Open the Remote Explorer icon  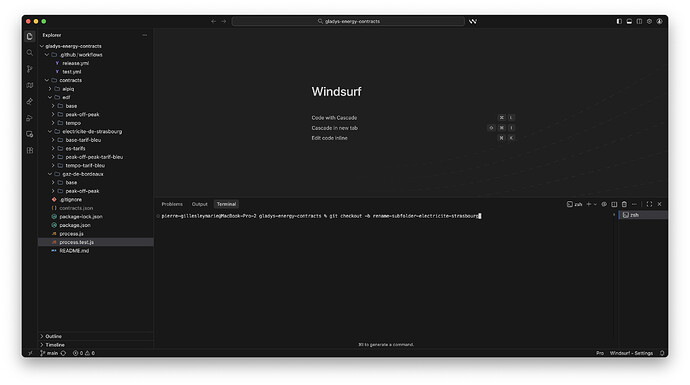[x=29, y=134]
